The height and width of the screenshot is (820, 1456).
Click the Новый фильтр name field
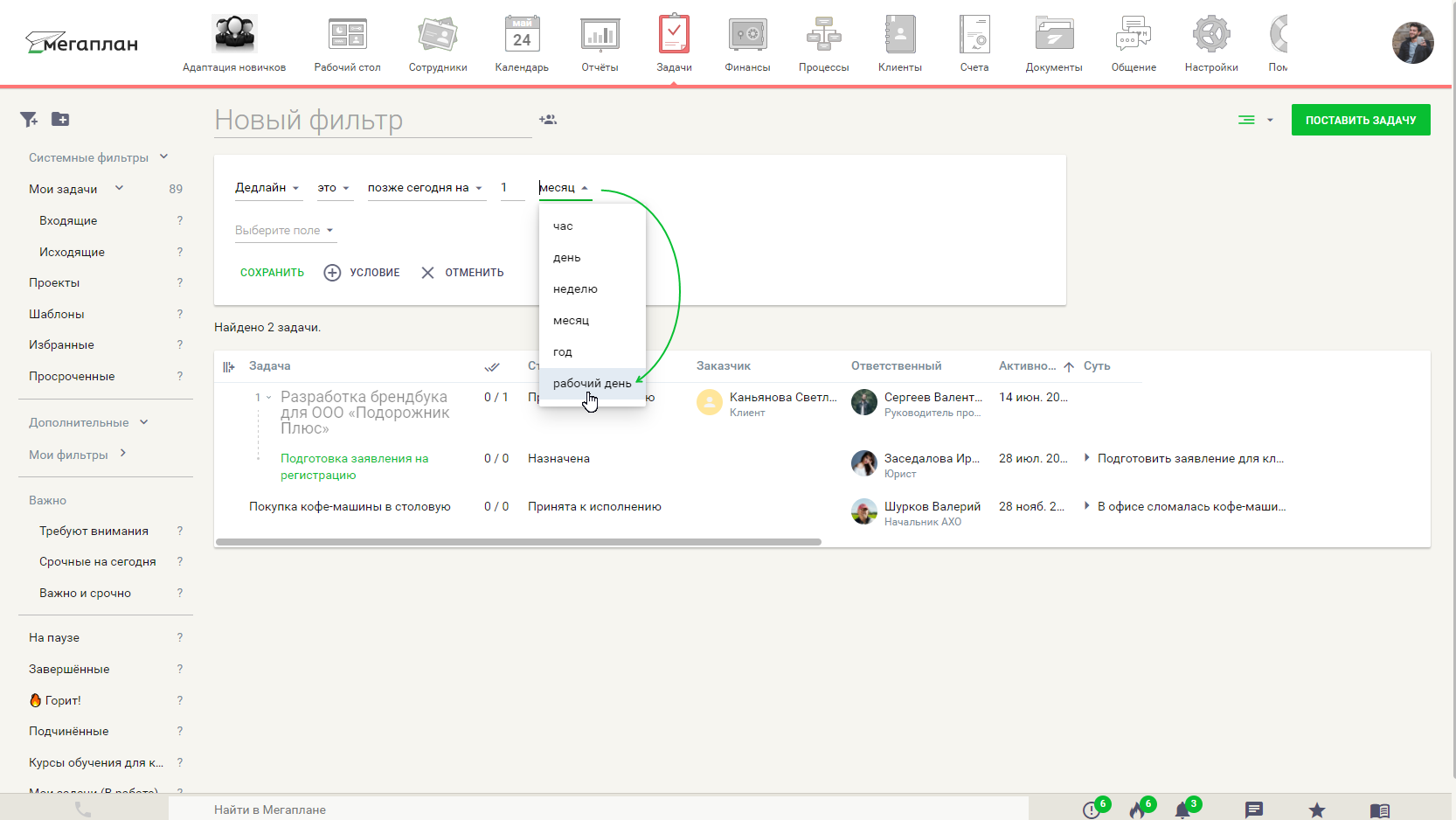click(373, 121)
